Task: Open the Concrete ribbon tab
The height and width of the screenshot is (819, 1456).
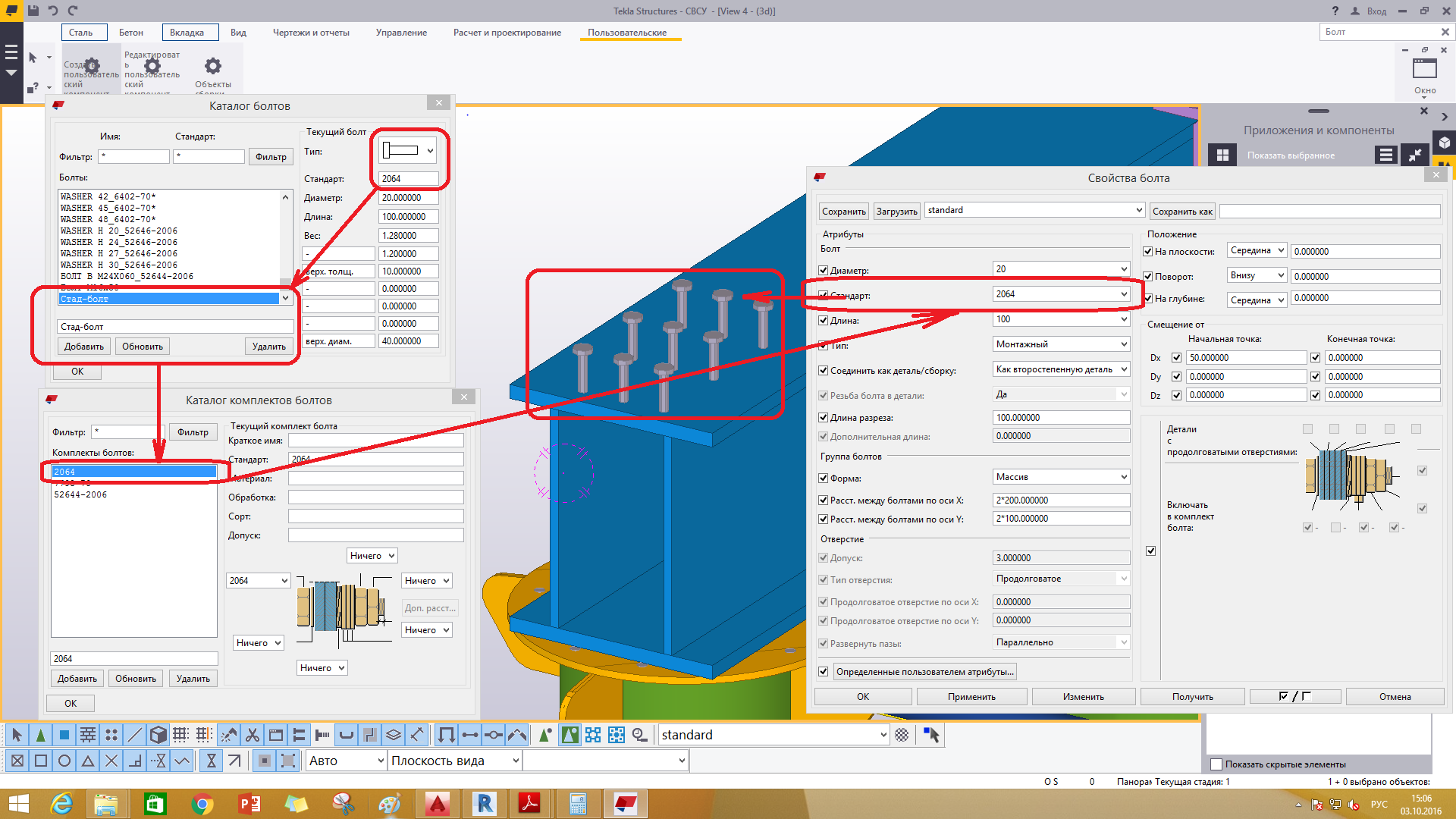Action: coord(130,33)
